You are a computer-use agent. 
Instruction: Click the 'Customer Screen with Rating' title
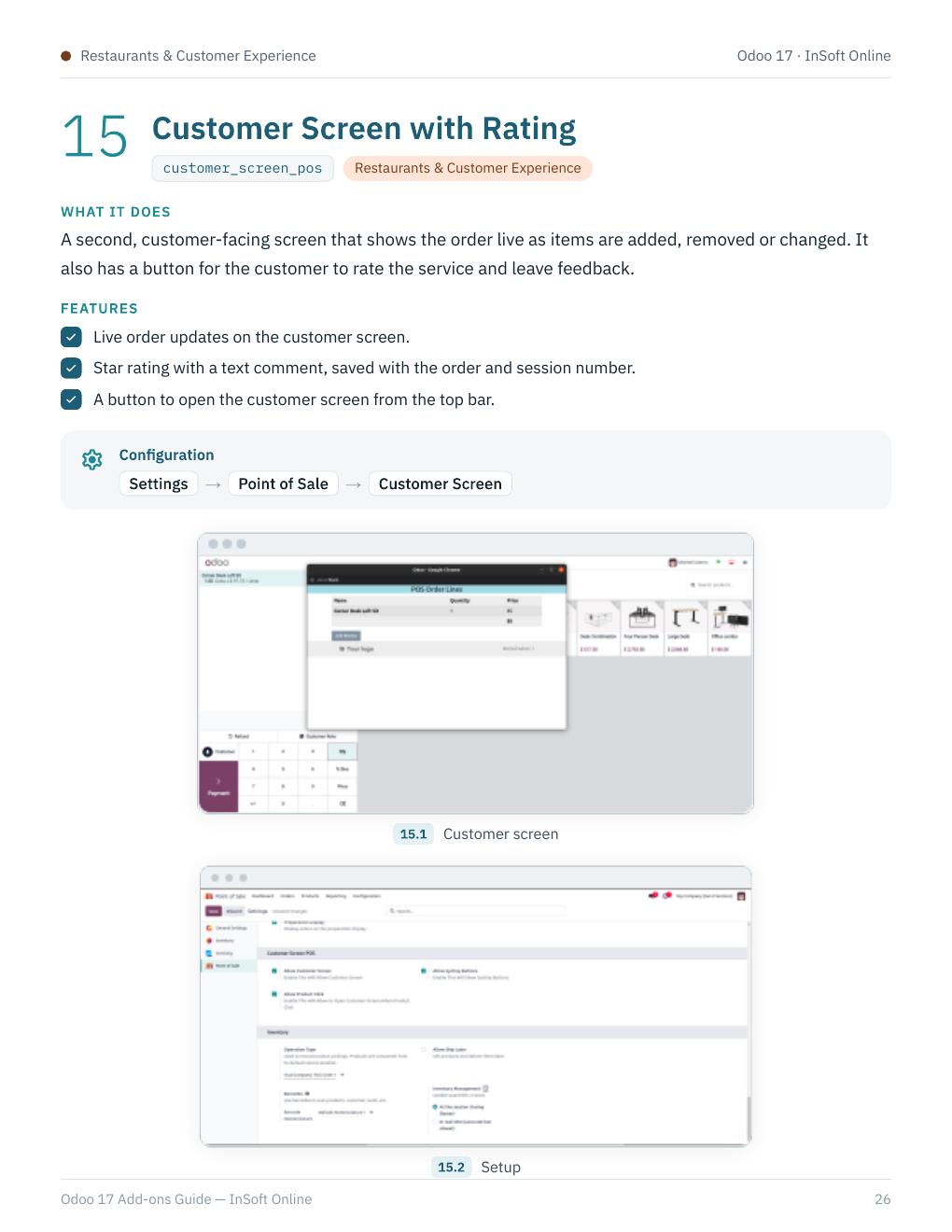point(364,128)
